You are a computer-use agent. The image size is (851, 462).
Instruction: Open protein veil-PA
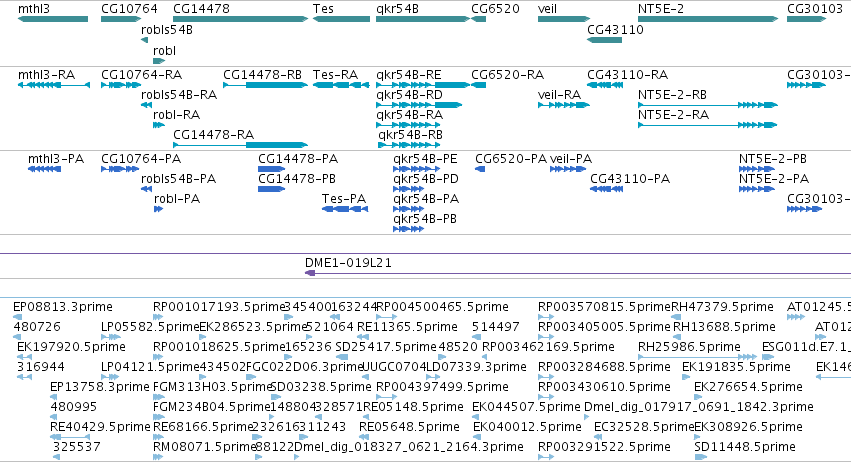568,169
